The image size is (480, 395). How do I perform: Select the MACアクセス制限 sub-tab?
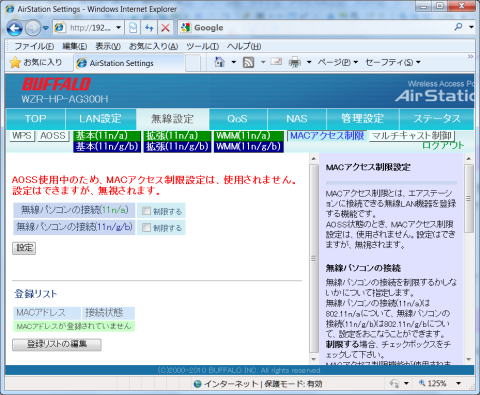pyautogui.click(x=327, y=136)
